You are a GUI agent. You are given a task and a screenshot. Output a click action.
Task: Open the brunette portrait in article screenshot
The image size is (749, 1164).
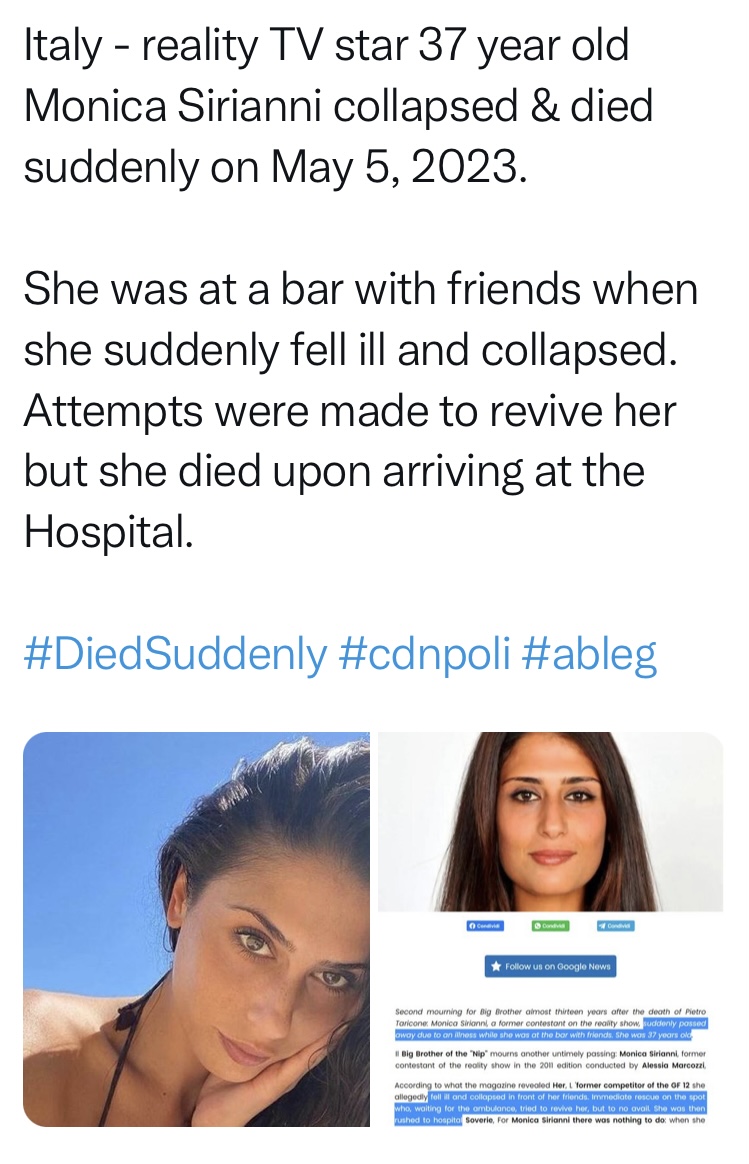pos(550,822)
